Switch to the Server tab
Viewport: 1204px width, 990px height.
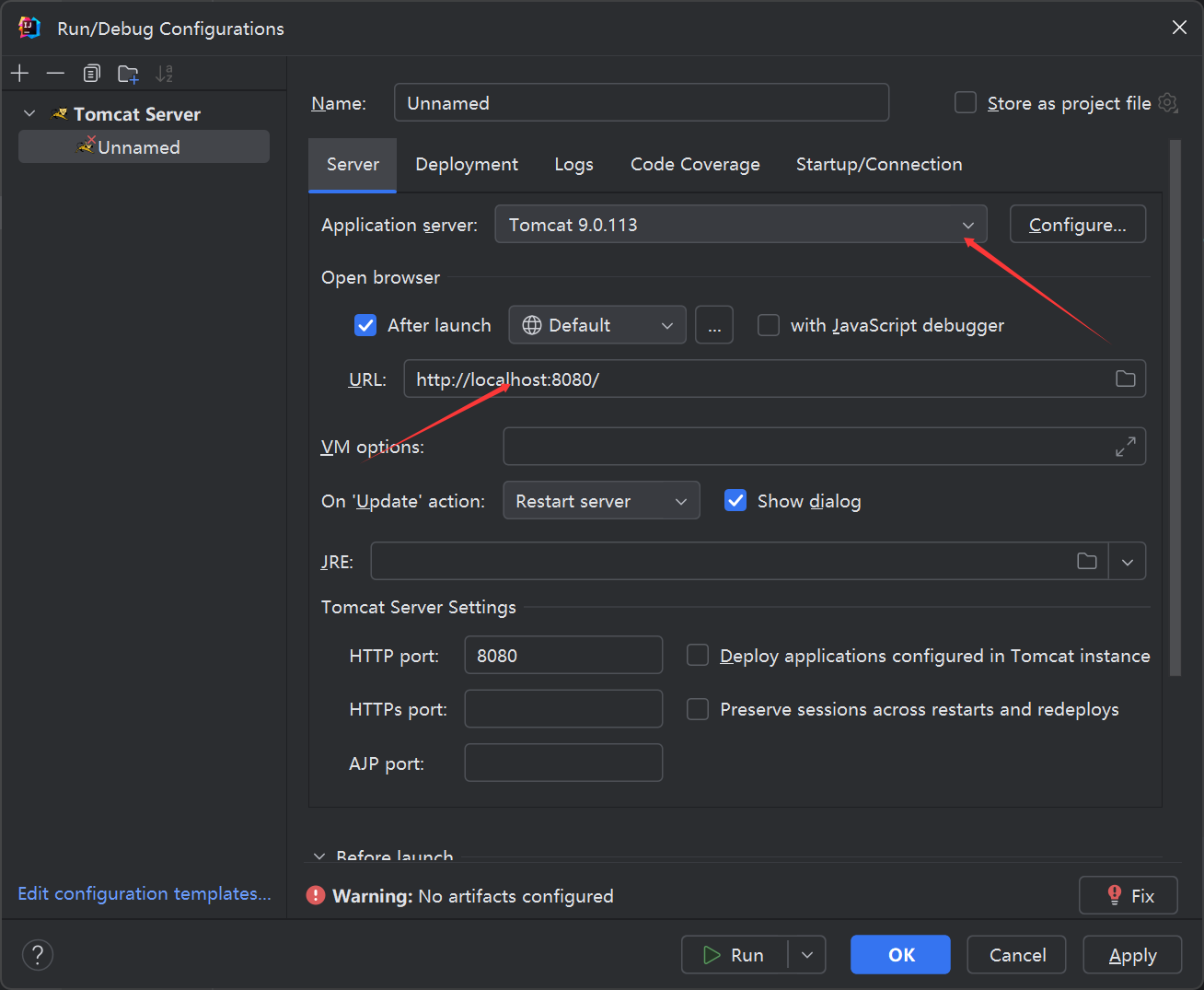pos(353,164)
